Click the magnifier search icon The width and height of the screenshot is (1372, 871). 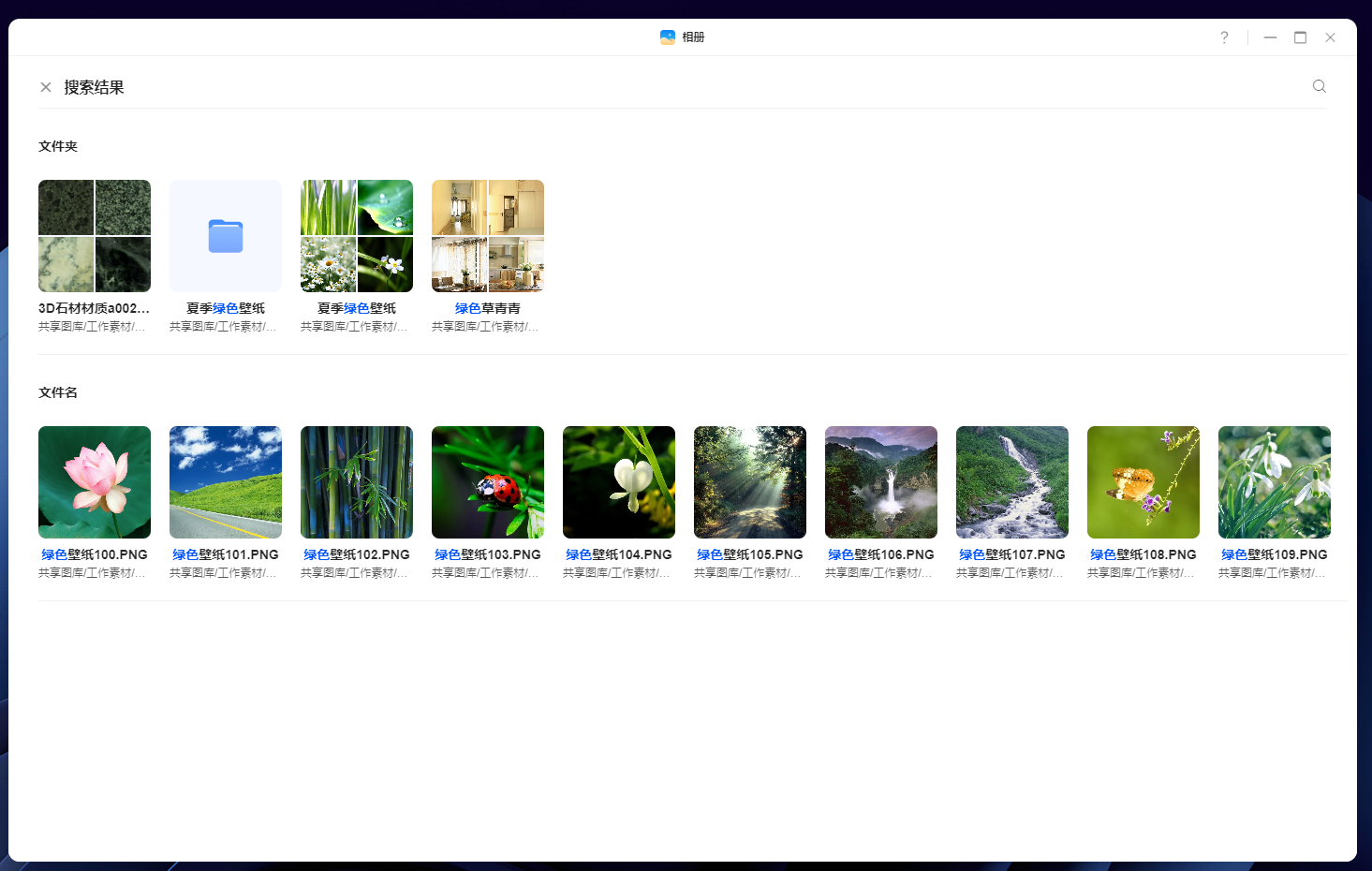pos(1320,86)
